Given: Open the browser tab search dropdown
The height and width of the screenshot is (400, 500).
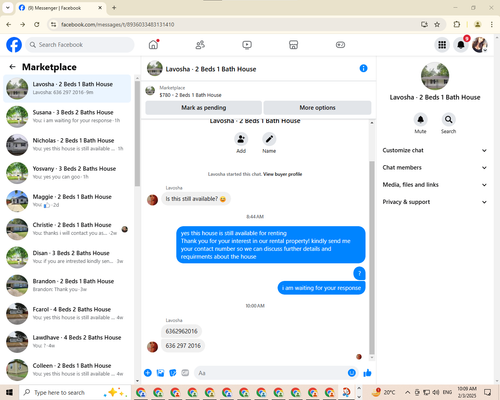Looking at the screenshot, I should pos(7,7).
